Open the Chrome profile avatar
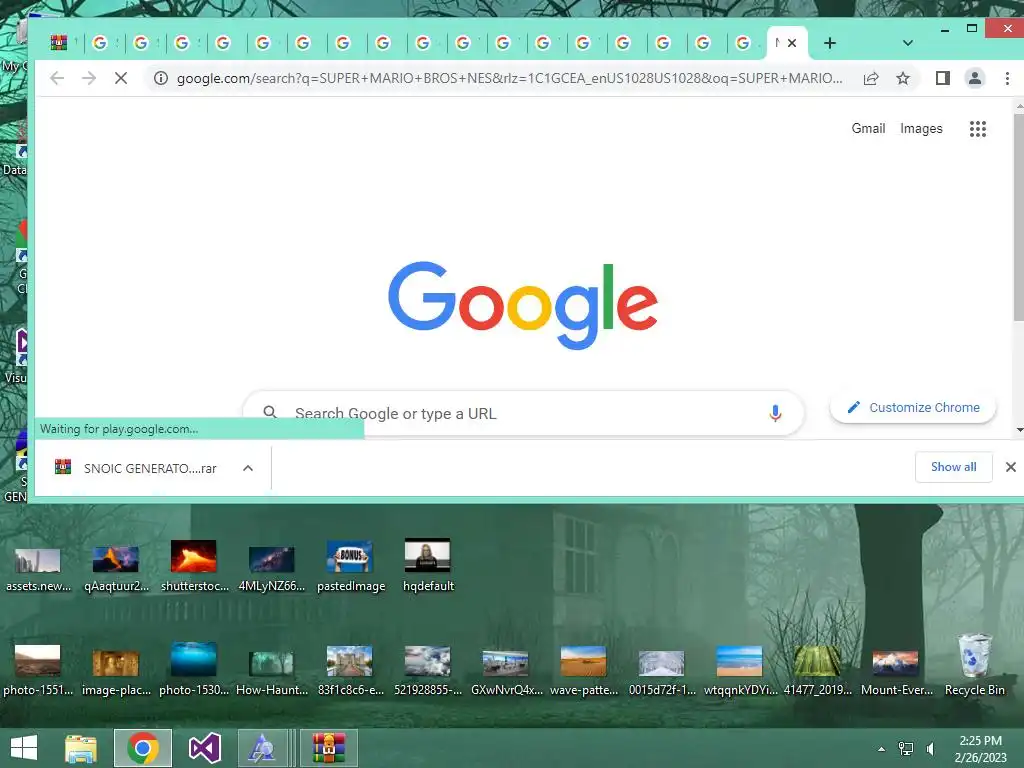The width and height of the screenshot is (1024, 768). point(974,78)
